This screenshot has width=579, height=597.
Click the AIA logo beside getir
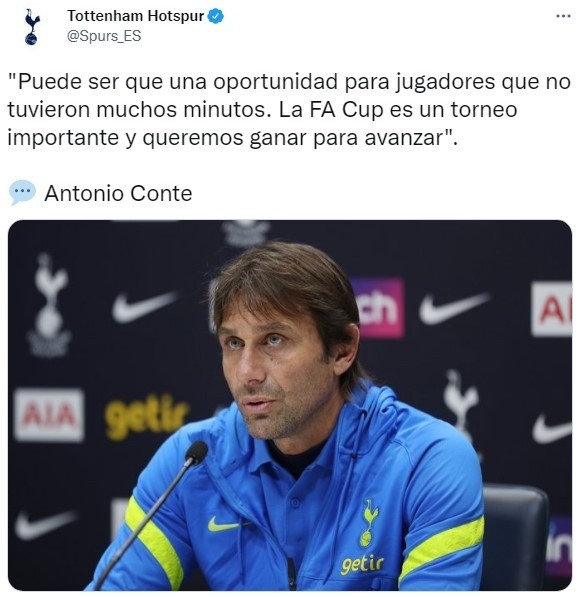pyautogui.click(x=49, y=414)
